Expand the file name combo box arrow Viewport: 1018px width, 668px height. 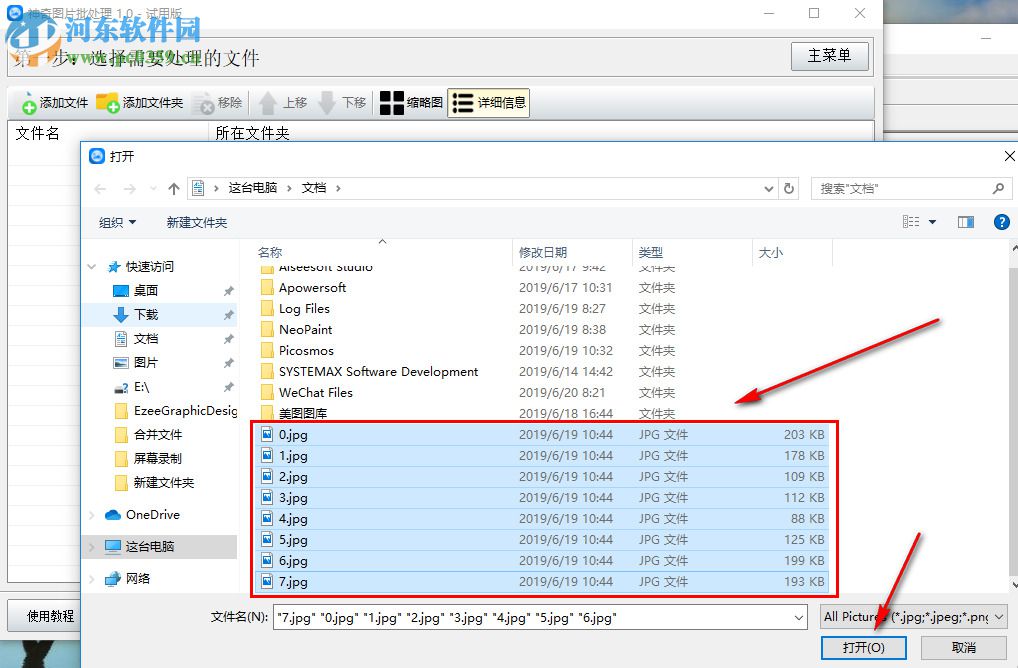tap(797, 617)
